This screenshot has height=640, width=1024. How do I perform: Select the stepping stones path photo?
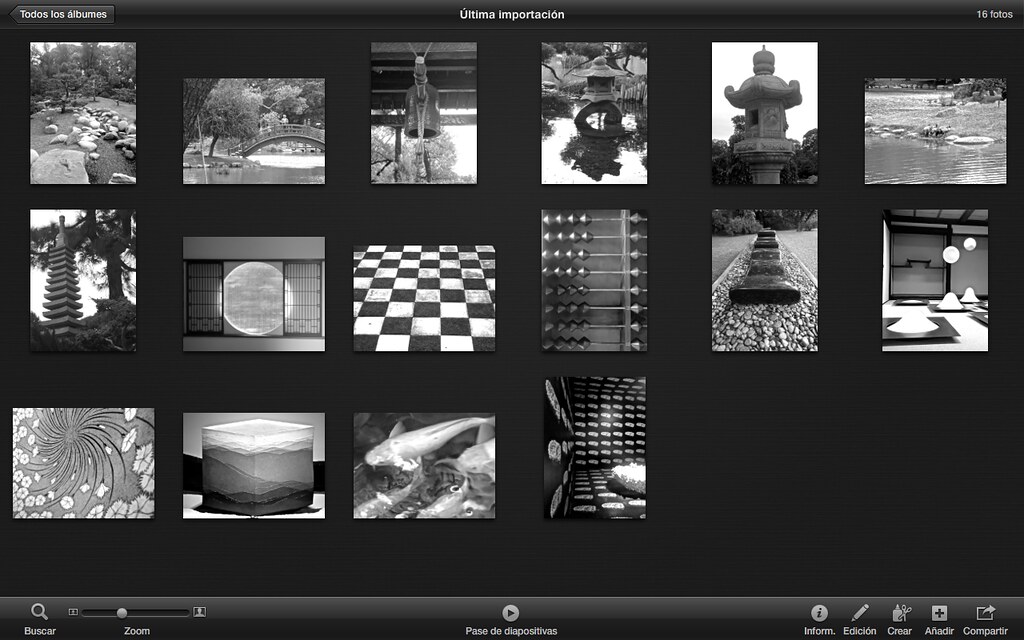coord(765,280)
